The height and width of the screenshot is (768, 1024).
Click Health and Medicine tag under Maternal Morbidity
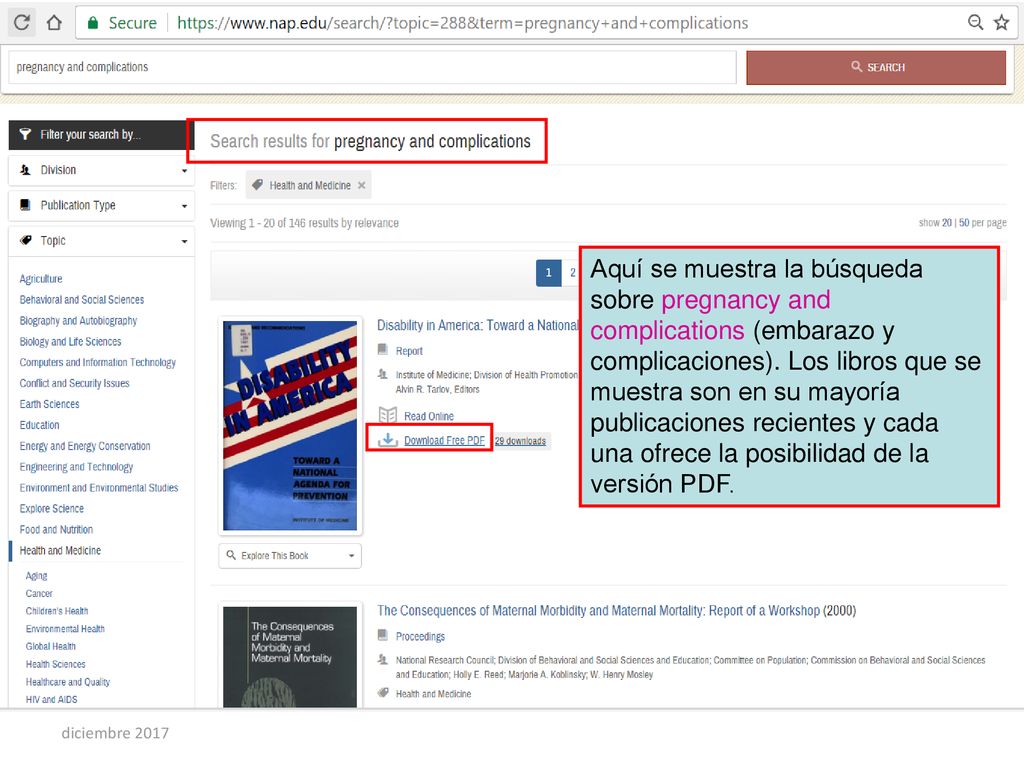pos(433,694)
